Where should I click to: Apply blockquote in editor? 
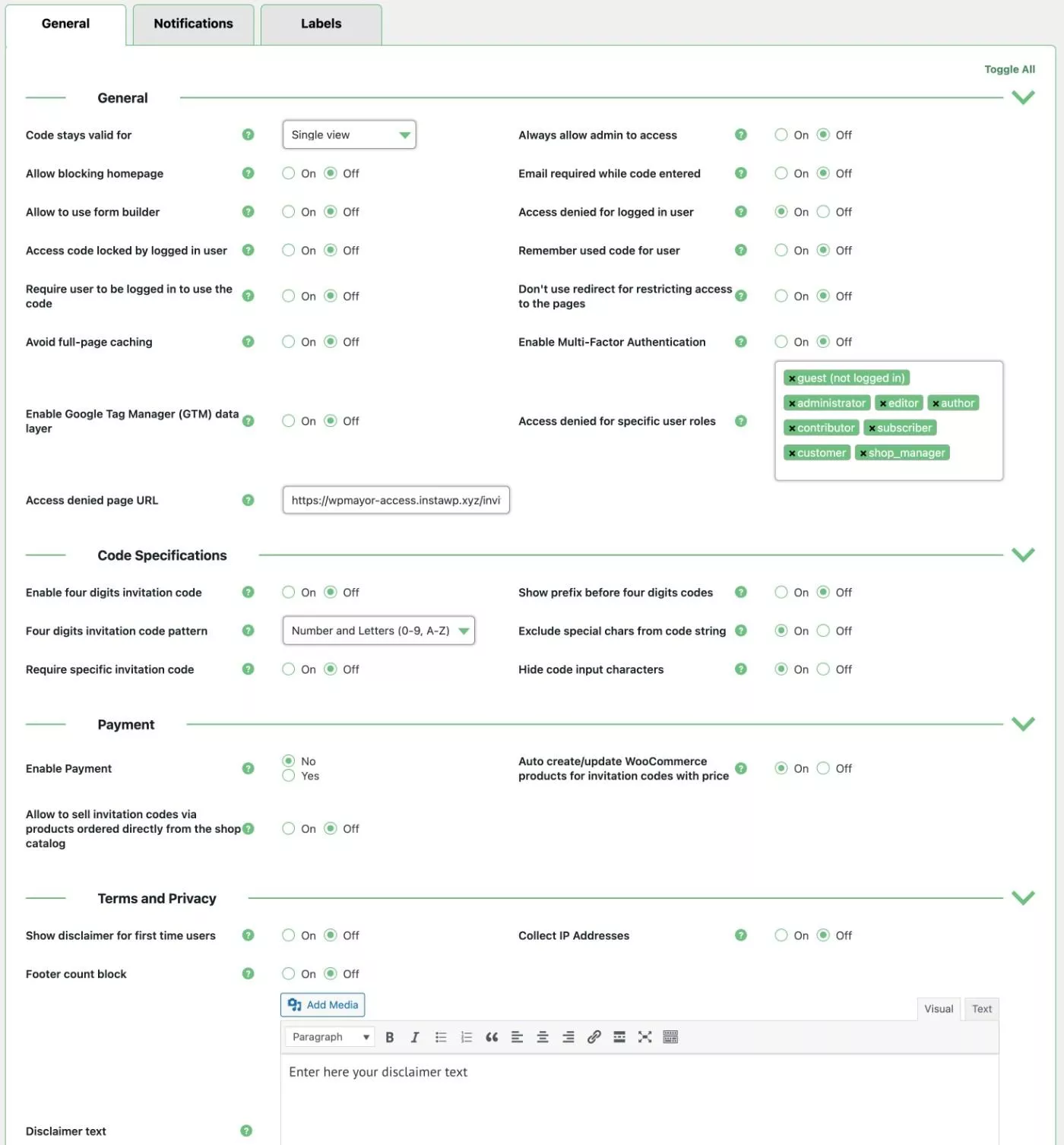click(492, 1037)
